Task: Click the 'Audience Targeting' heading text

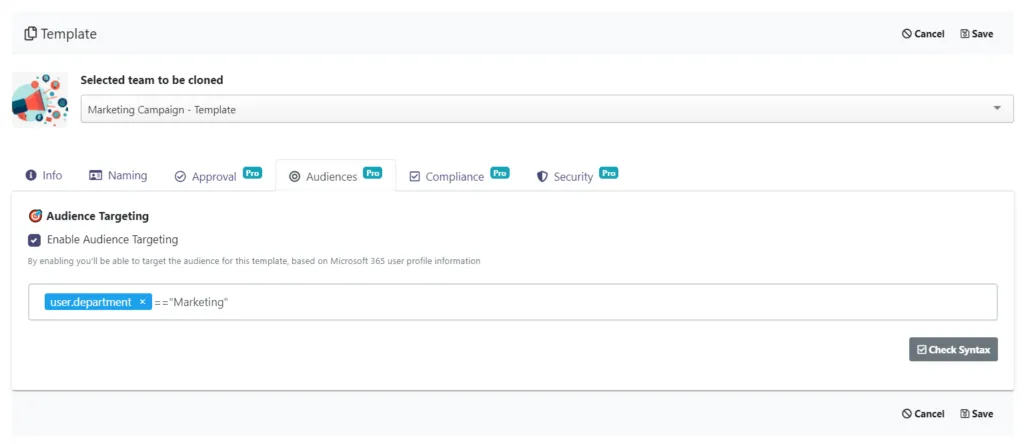Action: tap(97, 216)
